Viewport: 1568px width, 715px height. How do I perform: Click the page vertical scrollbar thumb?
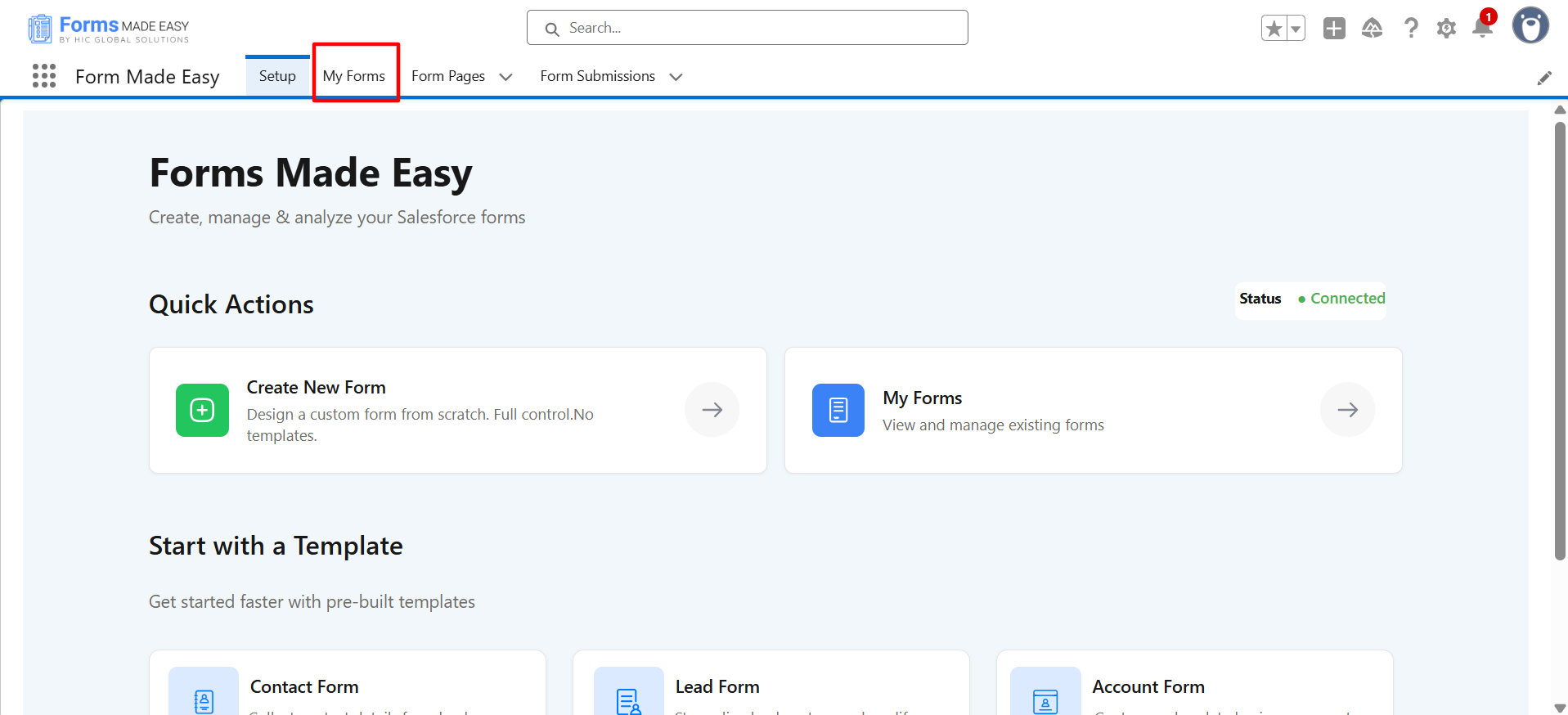click(1560, 340)
